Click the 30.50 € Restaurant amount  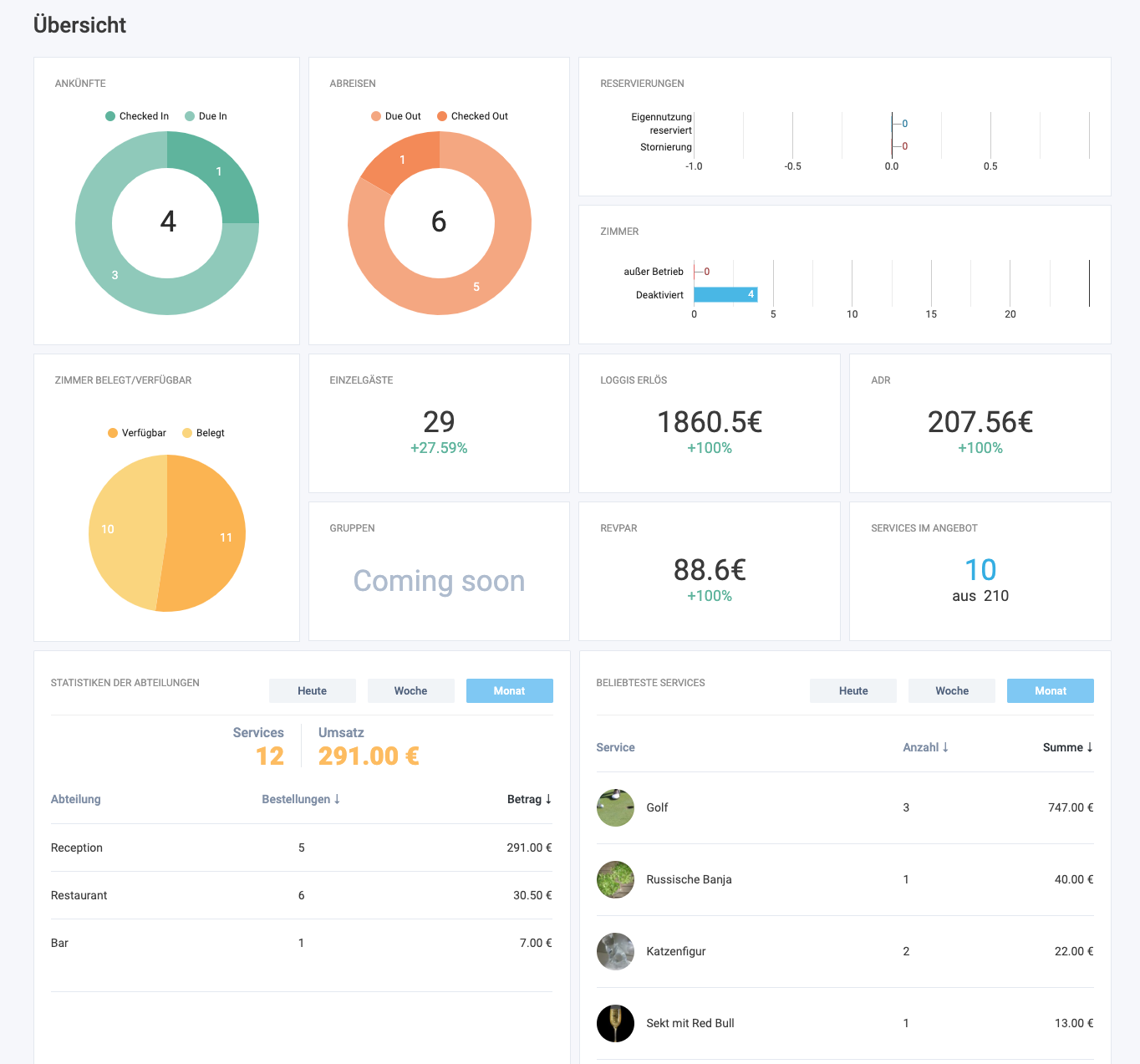tap(532, 895)
